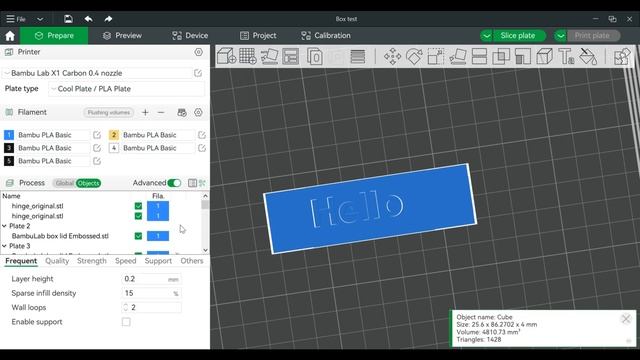Open filament 2 Bambu PLA Basic dropdown

coord(157,135)
